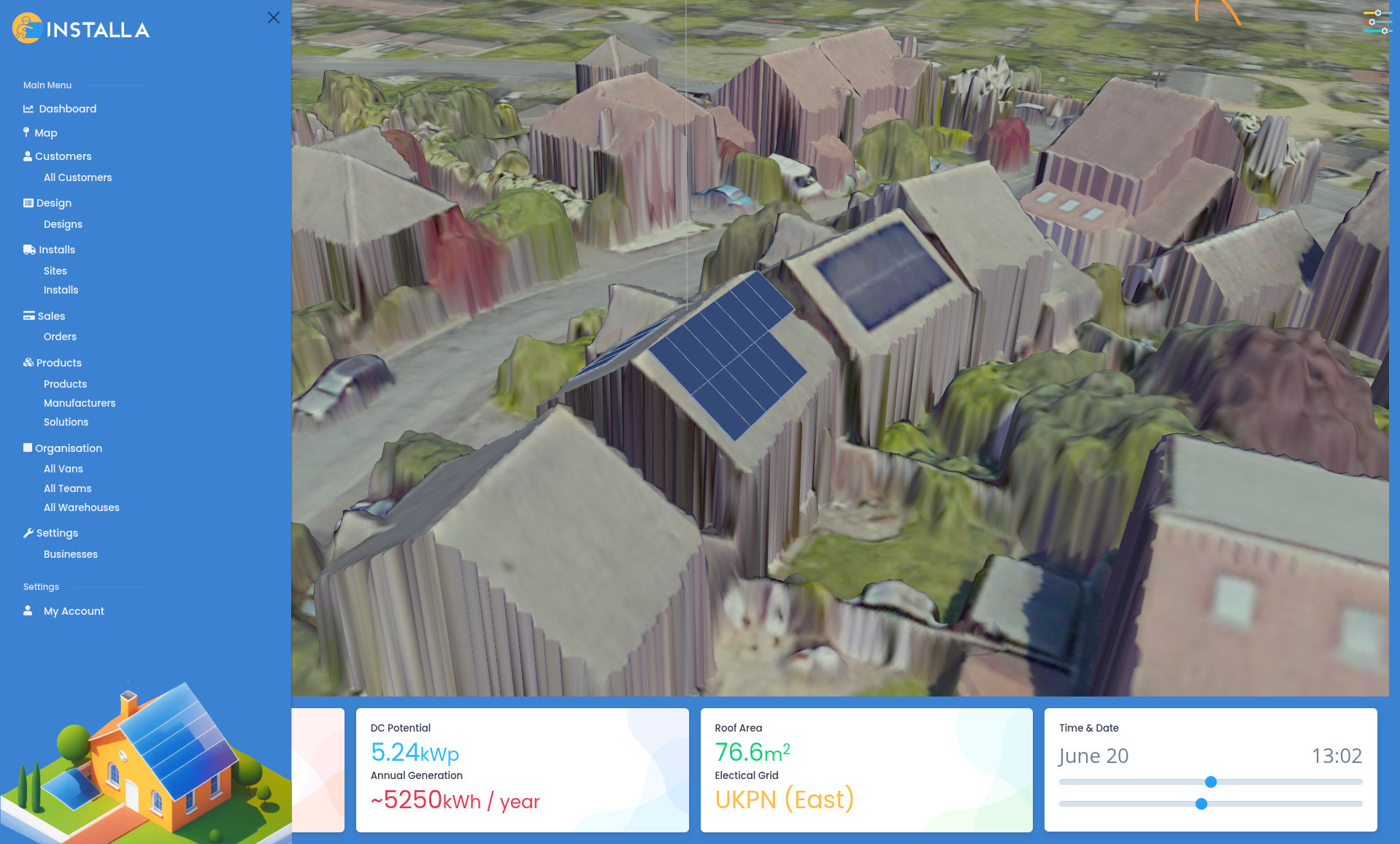Screen dimensions: 1400x844
Task: Click the Map pin icon
Action: click(26, 132)
